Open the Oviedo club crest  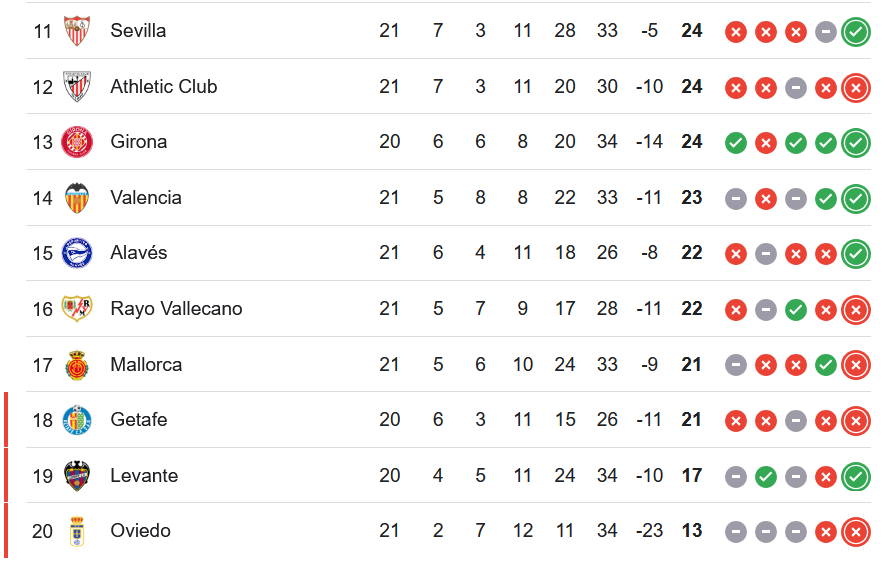tap(77, 531)
